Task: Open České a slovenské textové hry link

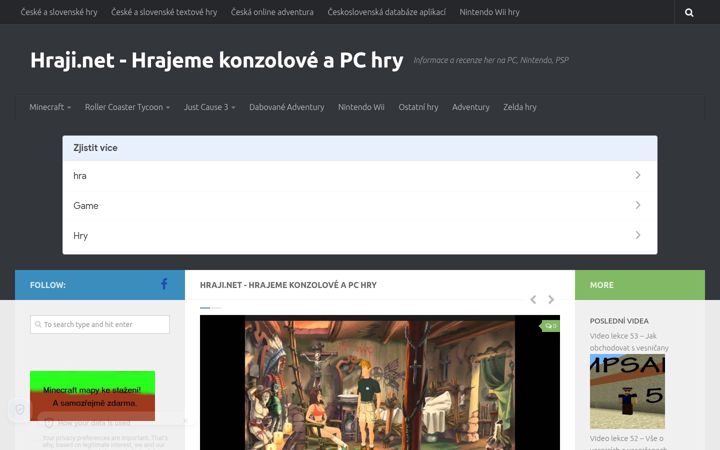Action: (164, 12)
